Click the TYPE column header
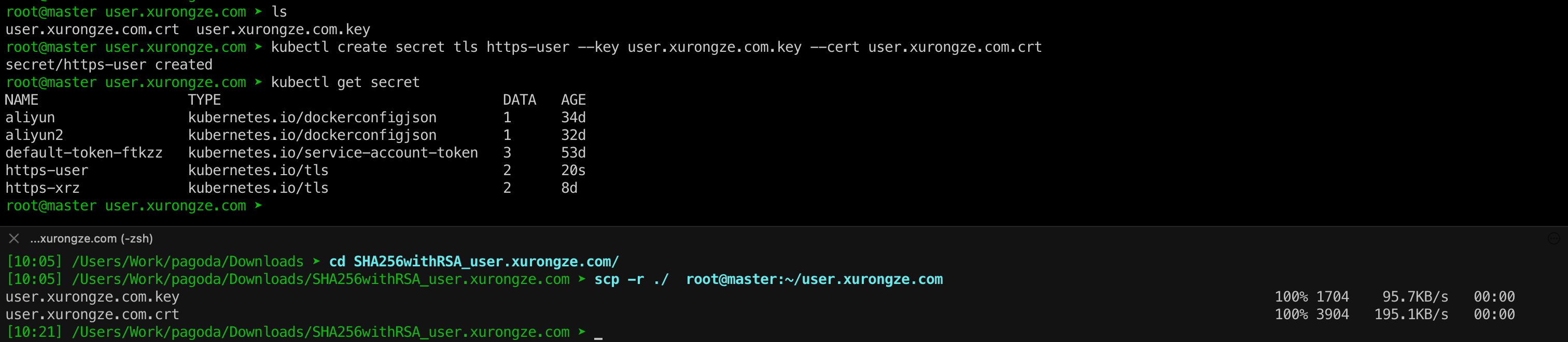 coord(204,100)
